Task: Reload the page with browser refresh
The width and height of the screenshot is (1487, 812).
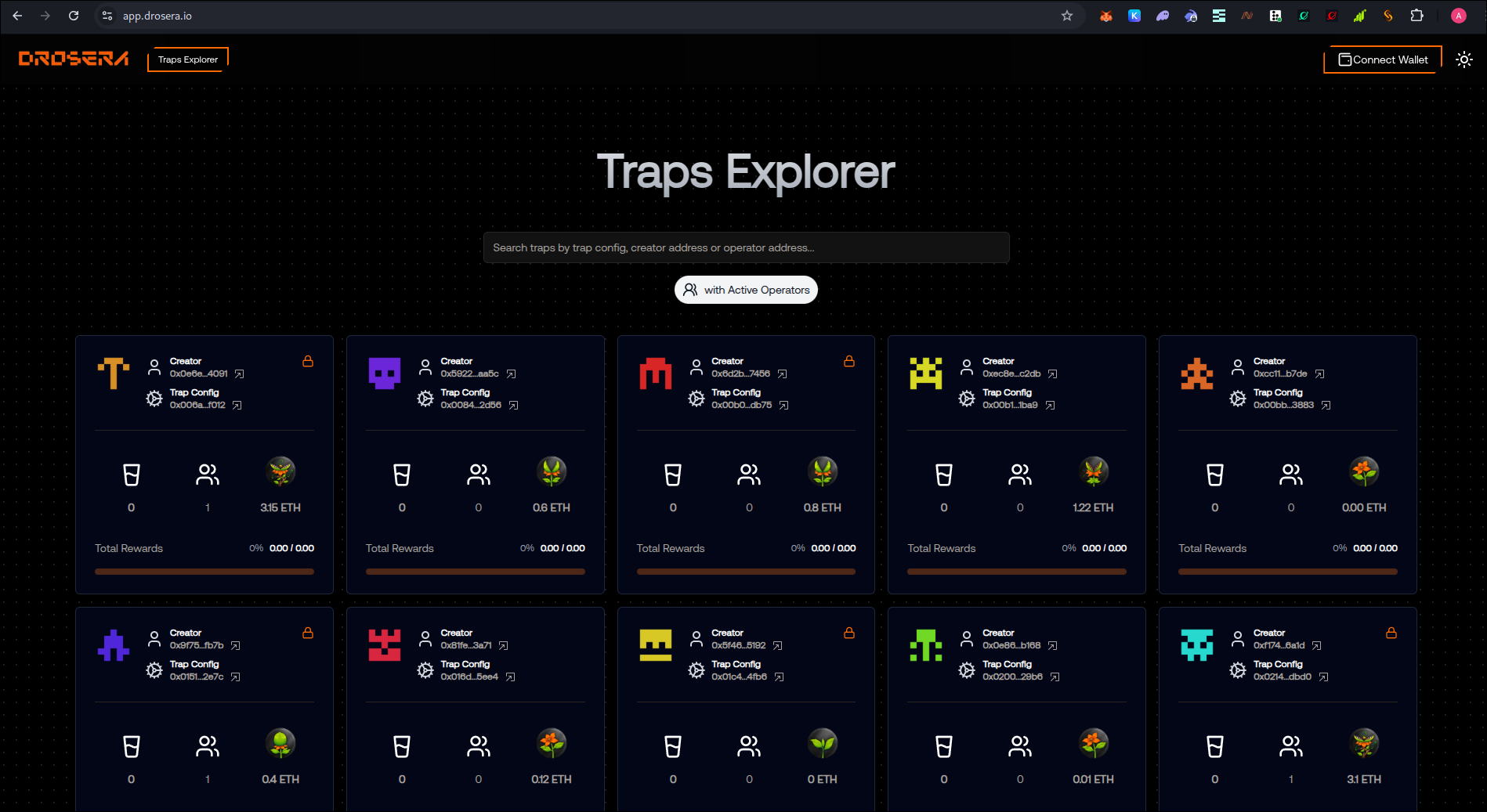Action: coord(74,16)
